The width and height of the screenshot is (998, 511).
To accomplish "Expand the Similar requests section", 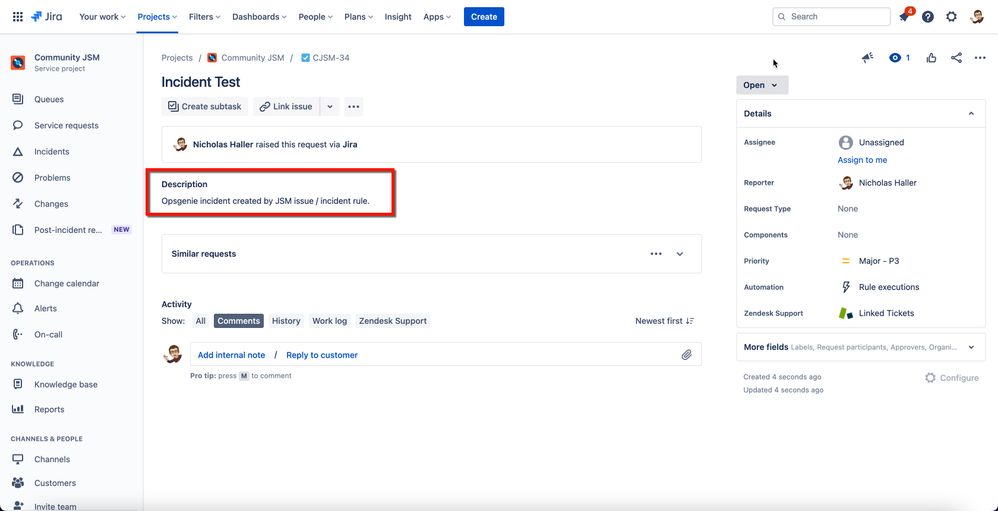I will pos(680,254).
